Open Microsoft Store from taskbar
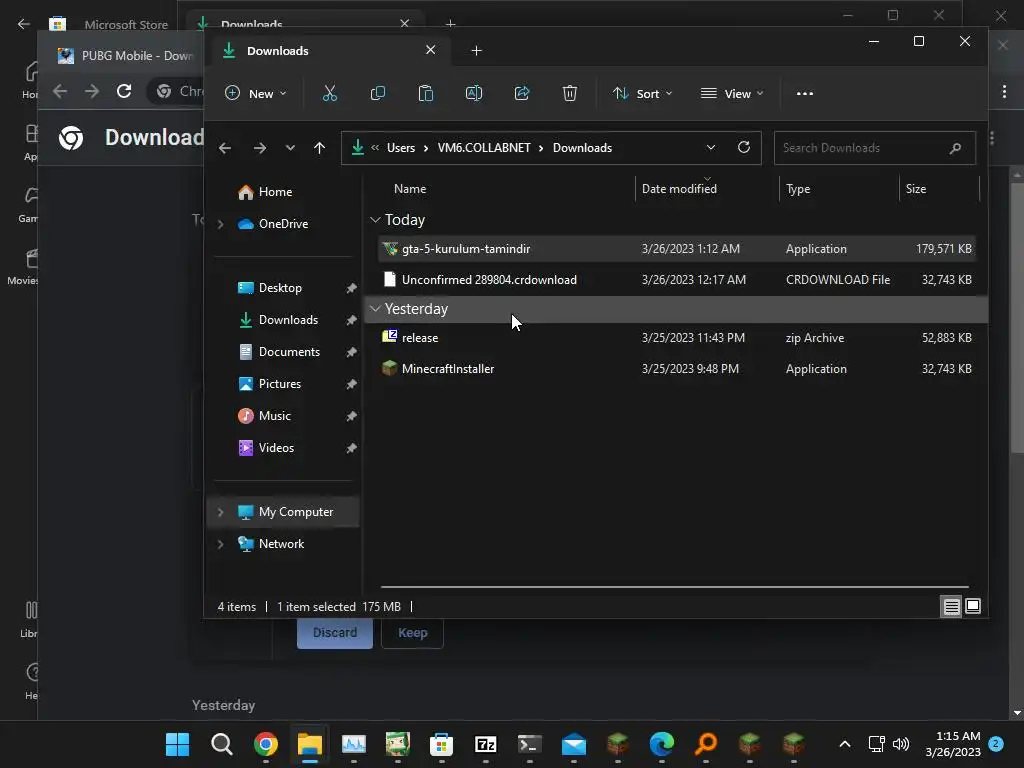 [x=441, y=744]
